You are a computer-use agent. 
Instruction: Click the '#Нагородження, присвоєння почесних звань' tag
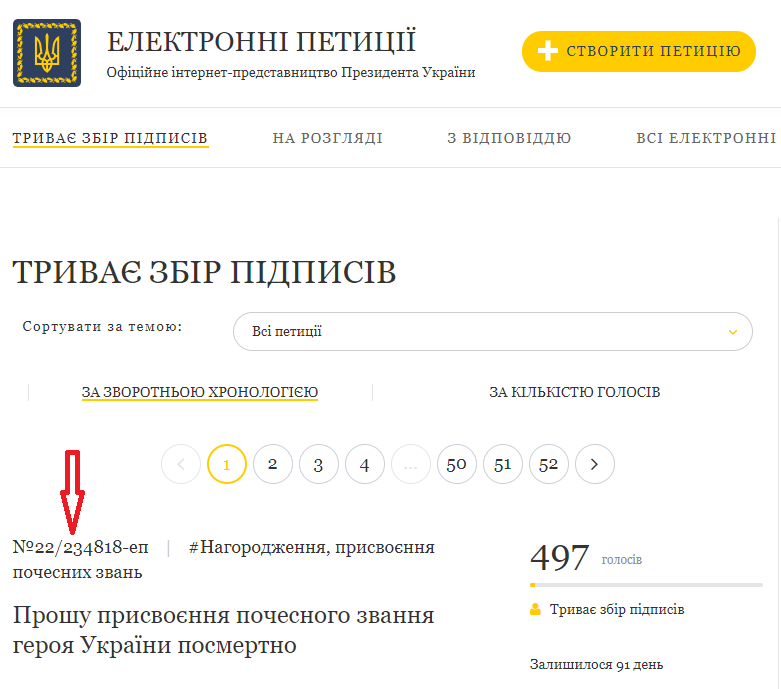click(224, 559)
